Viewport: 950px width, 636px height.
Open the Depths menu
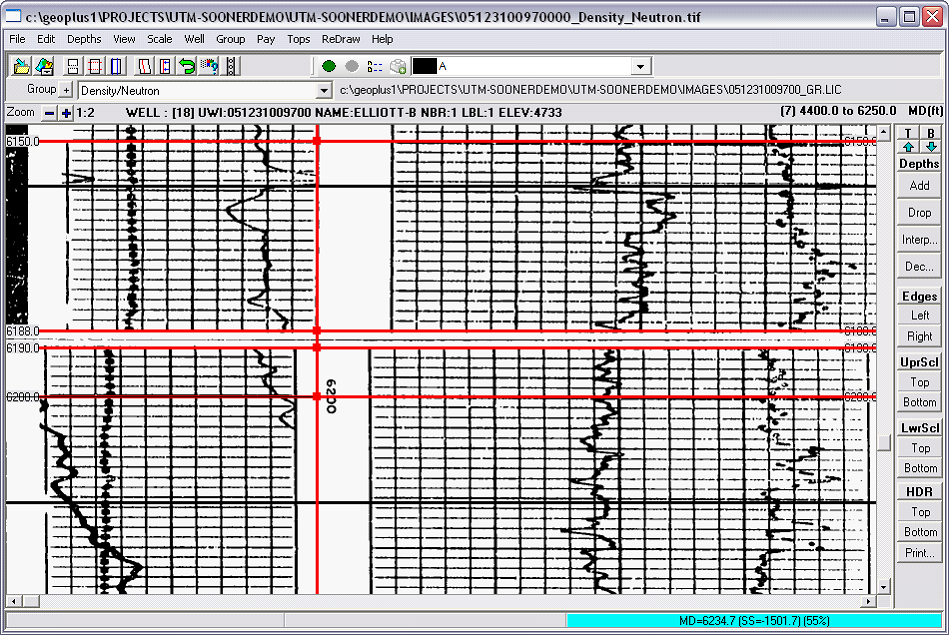(x=84, y=39)
